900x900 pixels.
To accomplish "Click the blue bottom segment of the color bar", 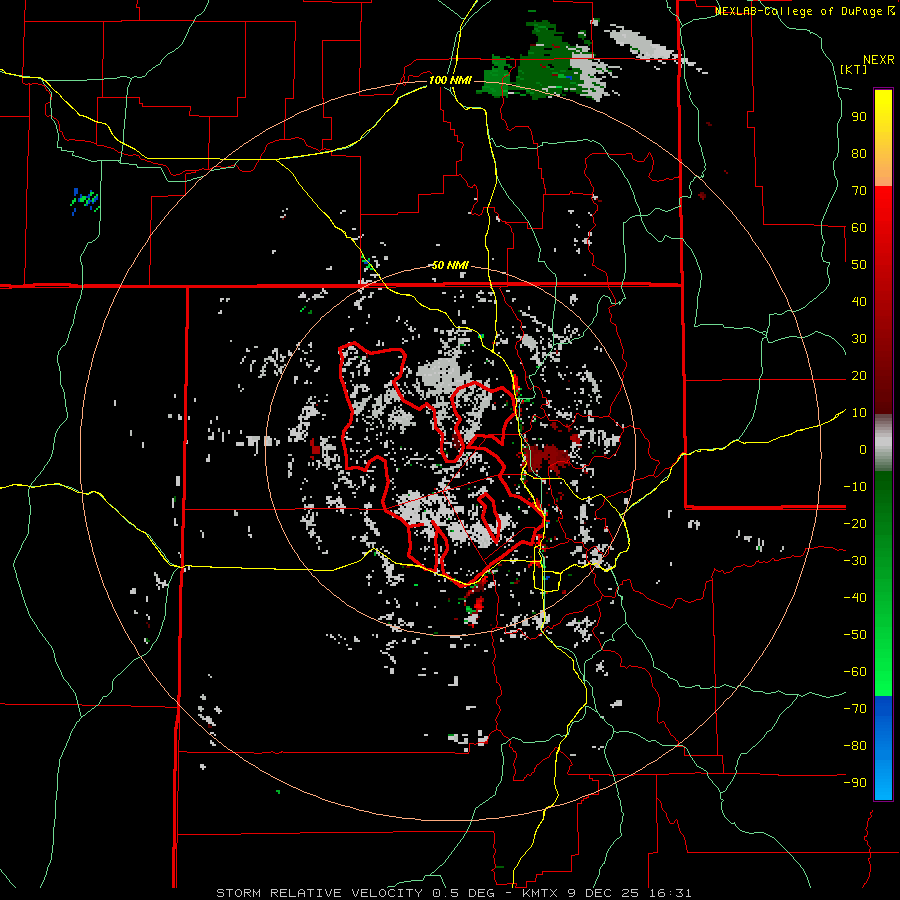I will point(883,748).
